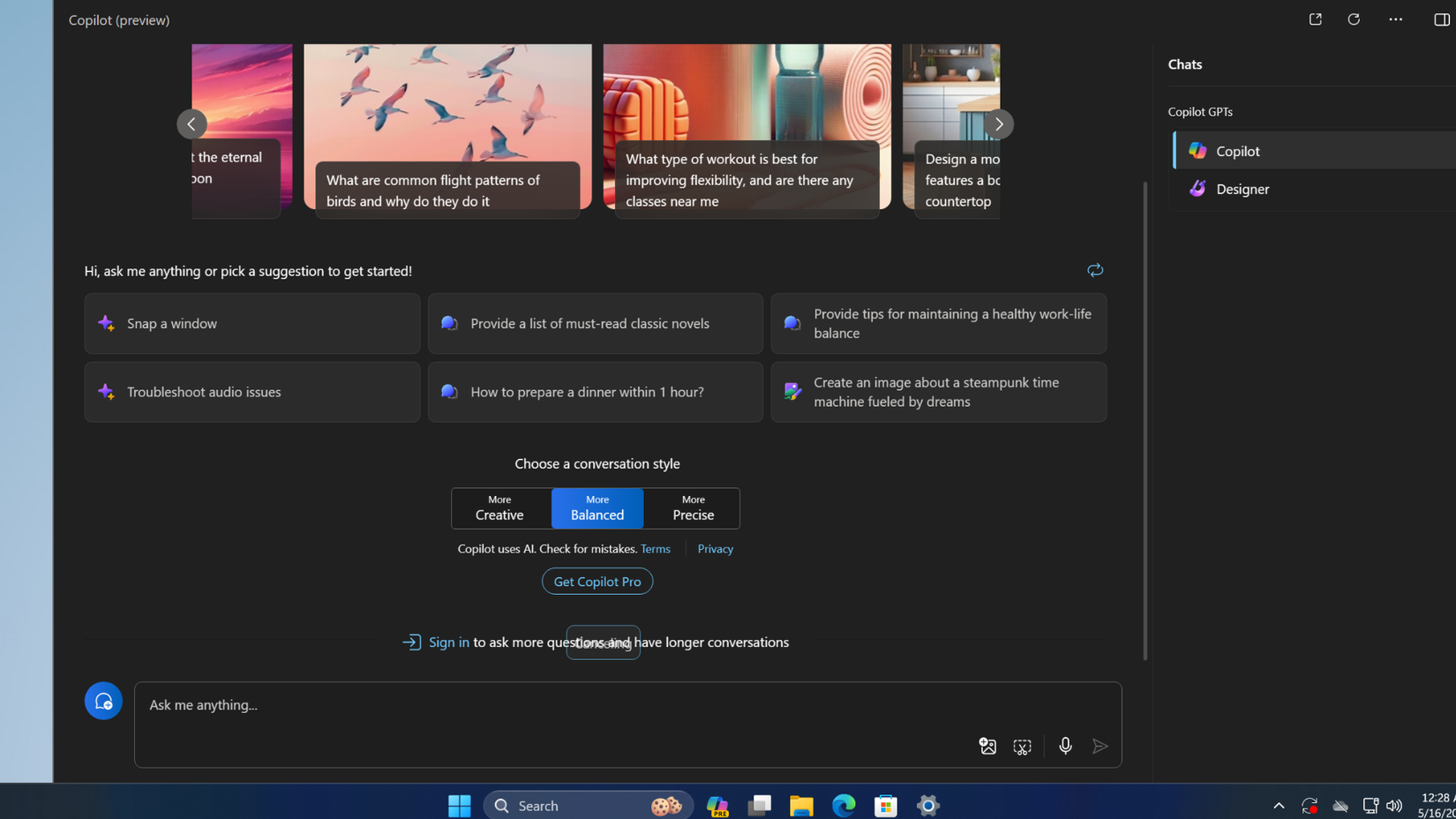Screen dimensions: 1456x819
Task: Open the Copilot icon in the taskbar
Action: click(717, 805)
